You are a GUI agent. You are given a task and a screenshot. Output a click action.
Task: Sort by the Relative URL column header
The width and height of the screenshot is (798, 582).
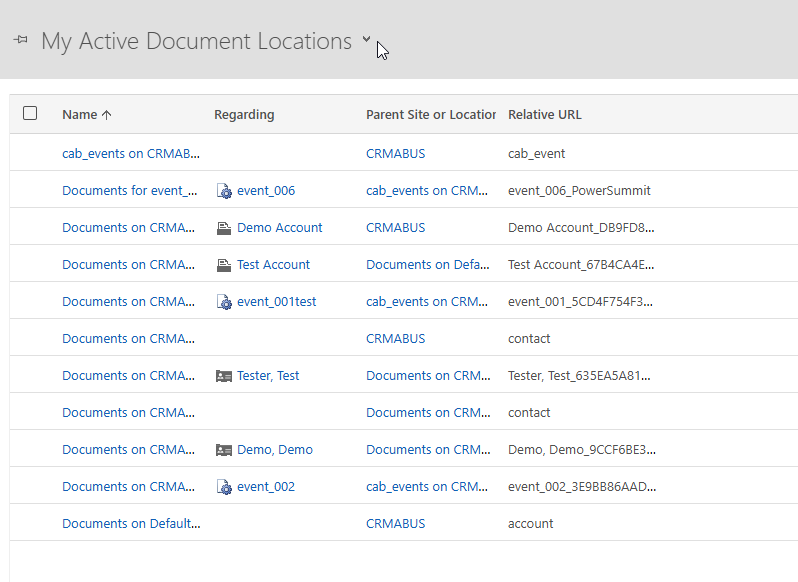tap(545, 114)
